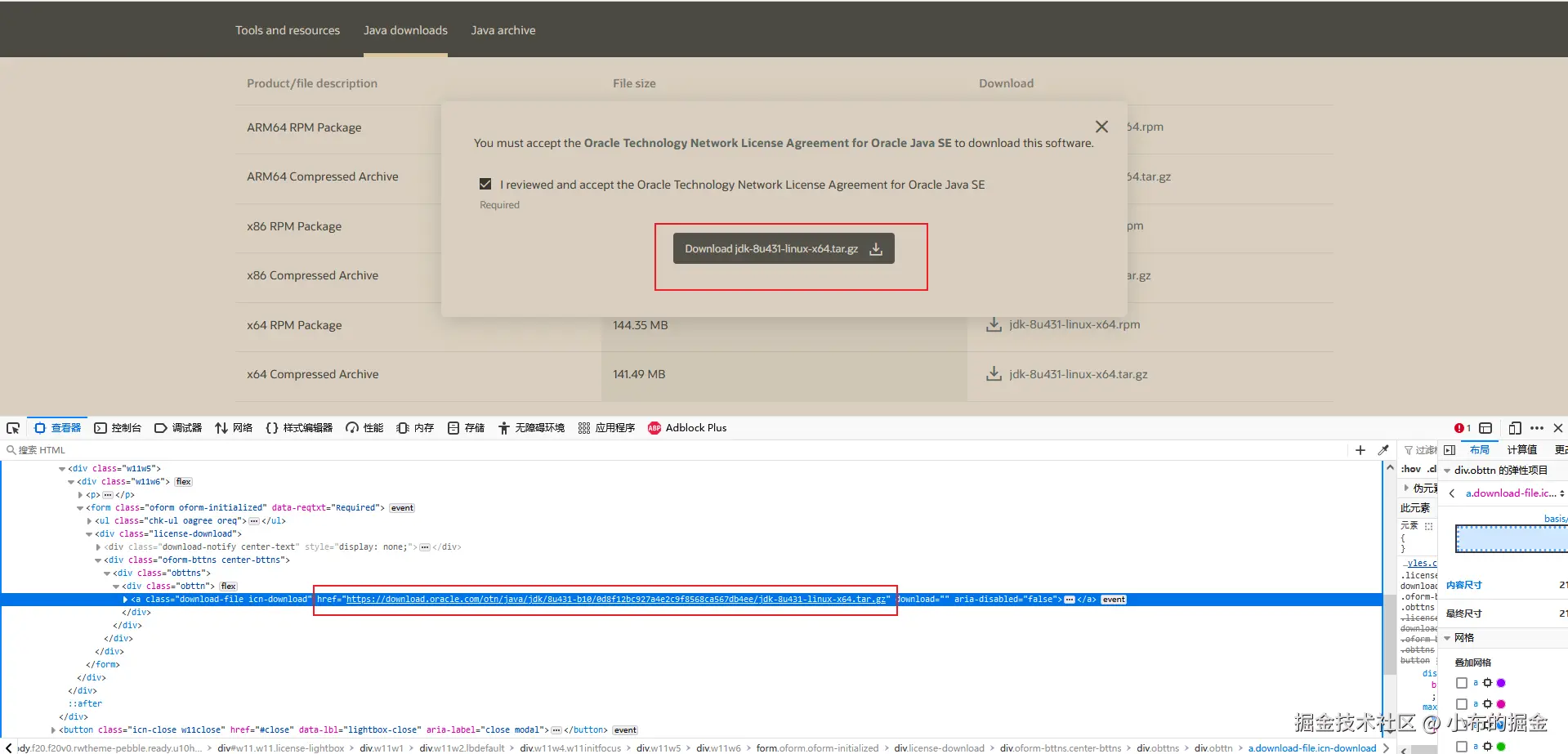Click the flex badge on obttn div
Screen dimensions: 1568x754
point(229,587)
